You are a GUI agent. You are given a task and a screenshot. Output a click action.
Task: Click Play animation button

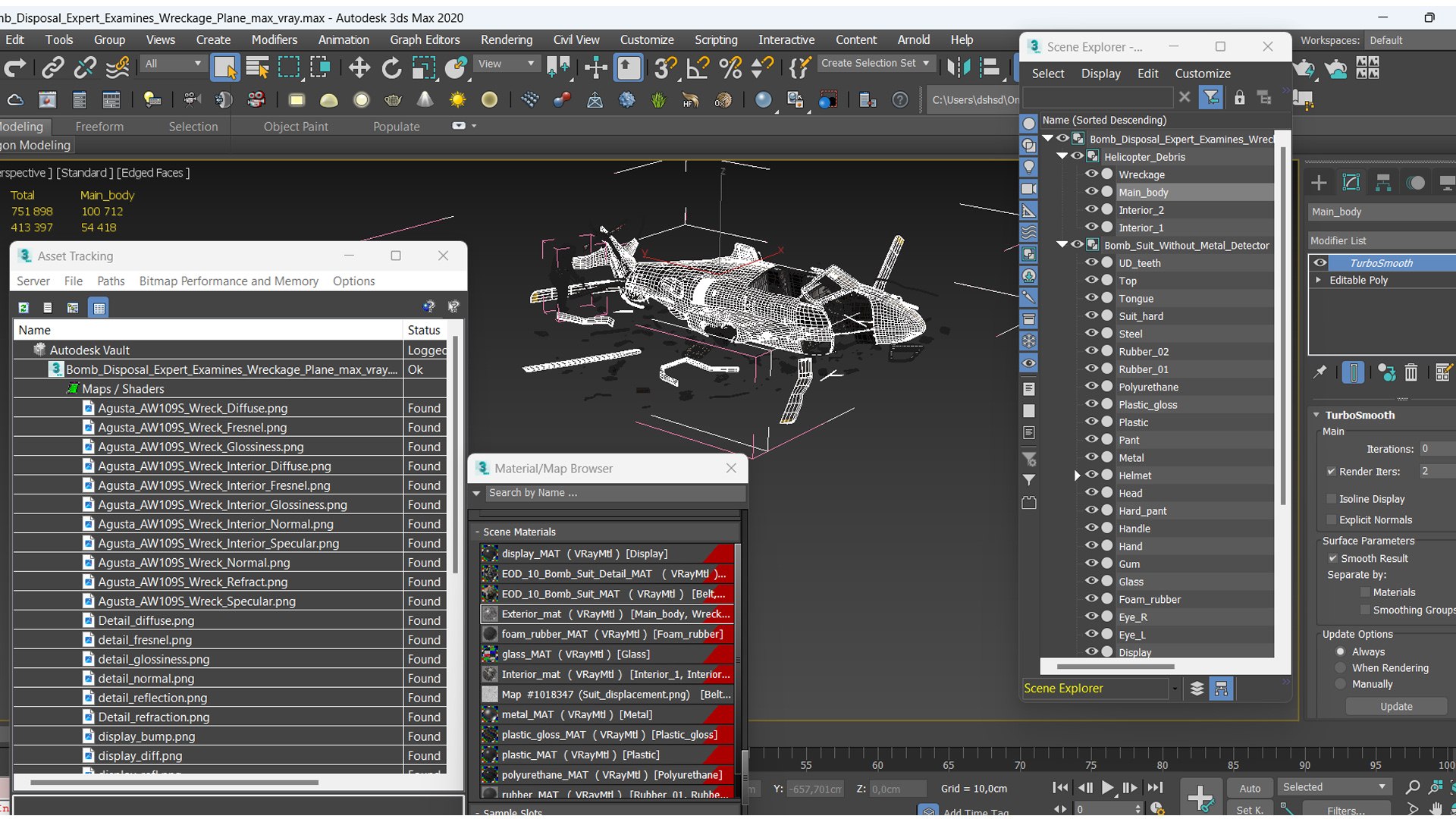(1107, 788)
